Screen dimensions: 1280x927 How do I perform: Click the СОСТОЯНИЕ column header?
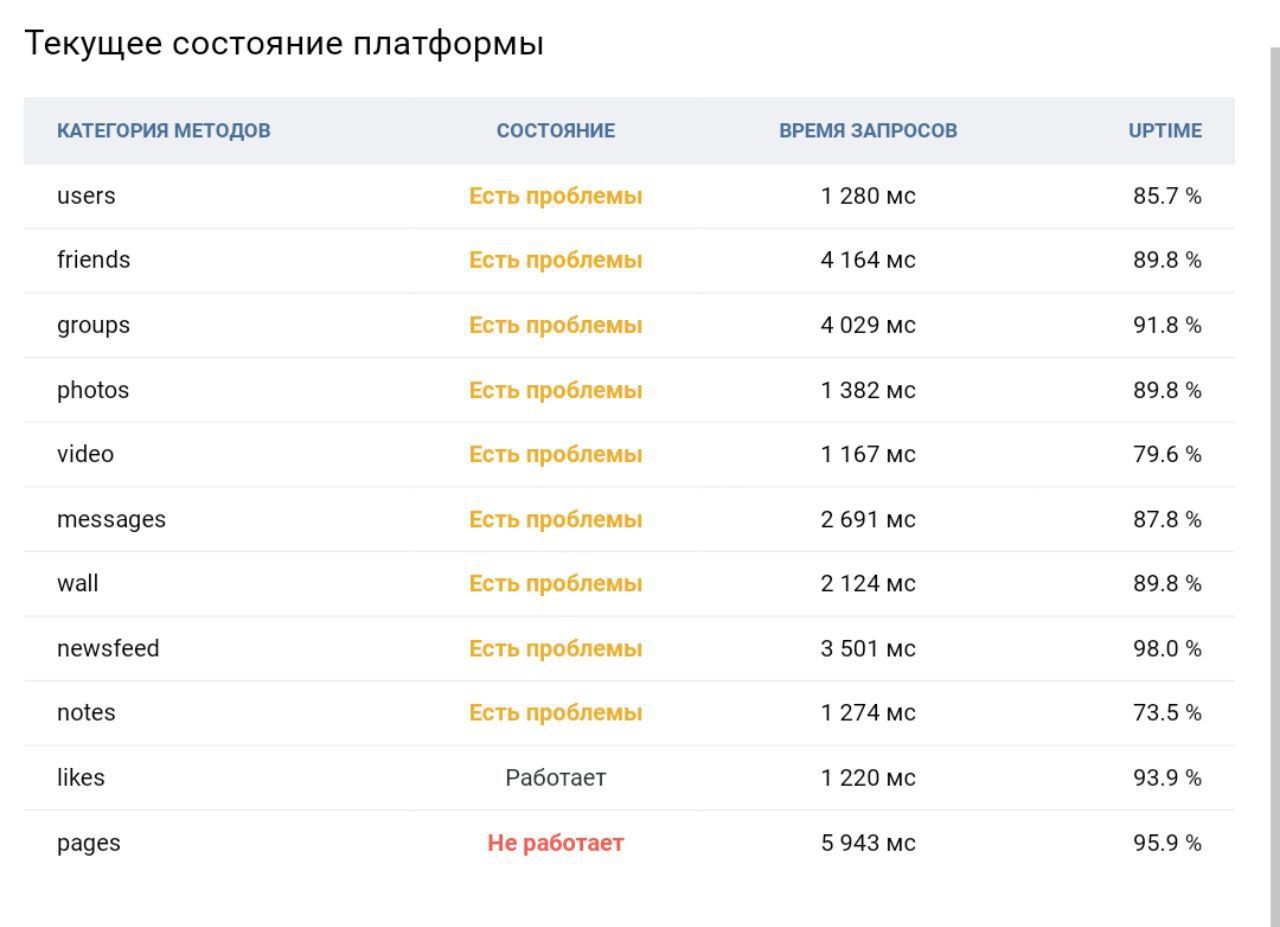(x=556, y=131)
